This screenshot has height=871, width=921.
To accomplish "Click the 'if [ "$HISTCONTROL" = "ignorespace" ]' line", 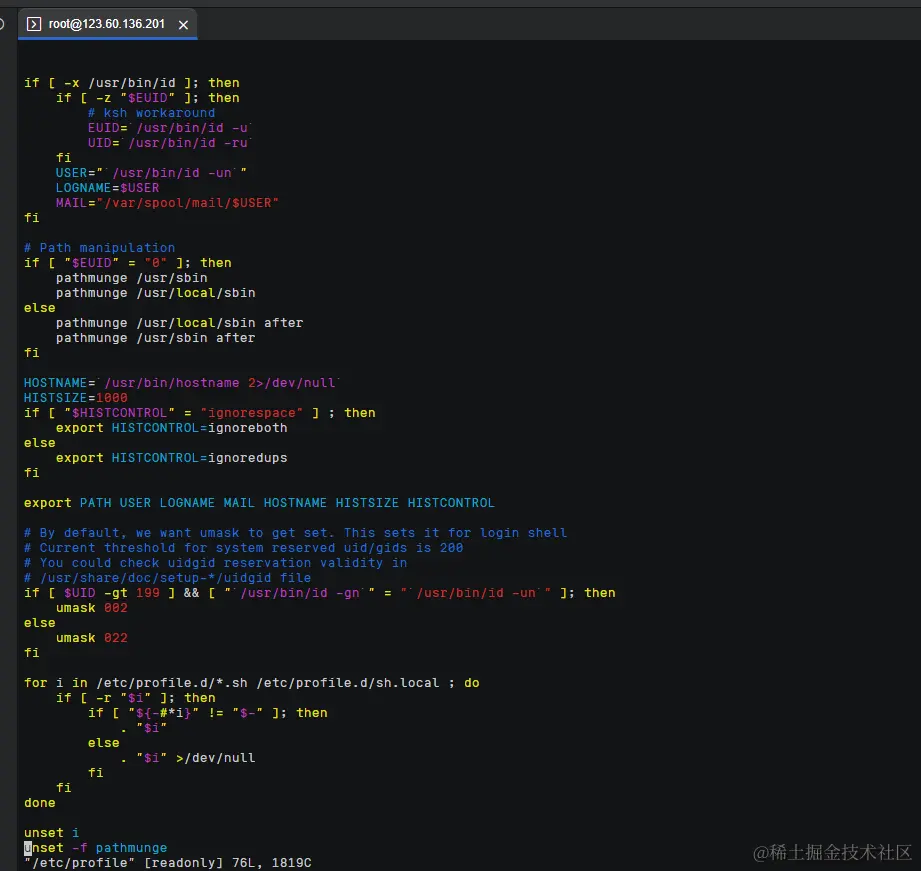I will 199,413.
